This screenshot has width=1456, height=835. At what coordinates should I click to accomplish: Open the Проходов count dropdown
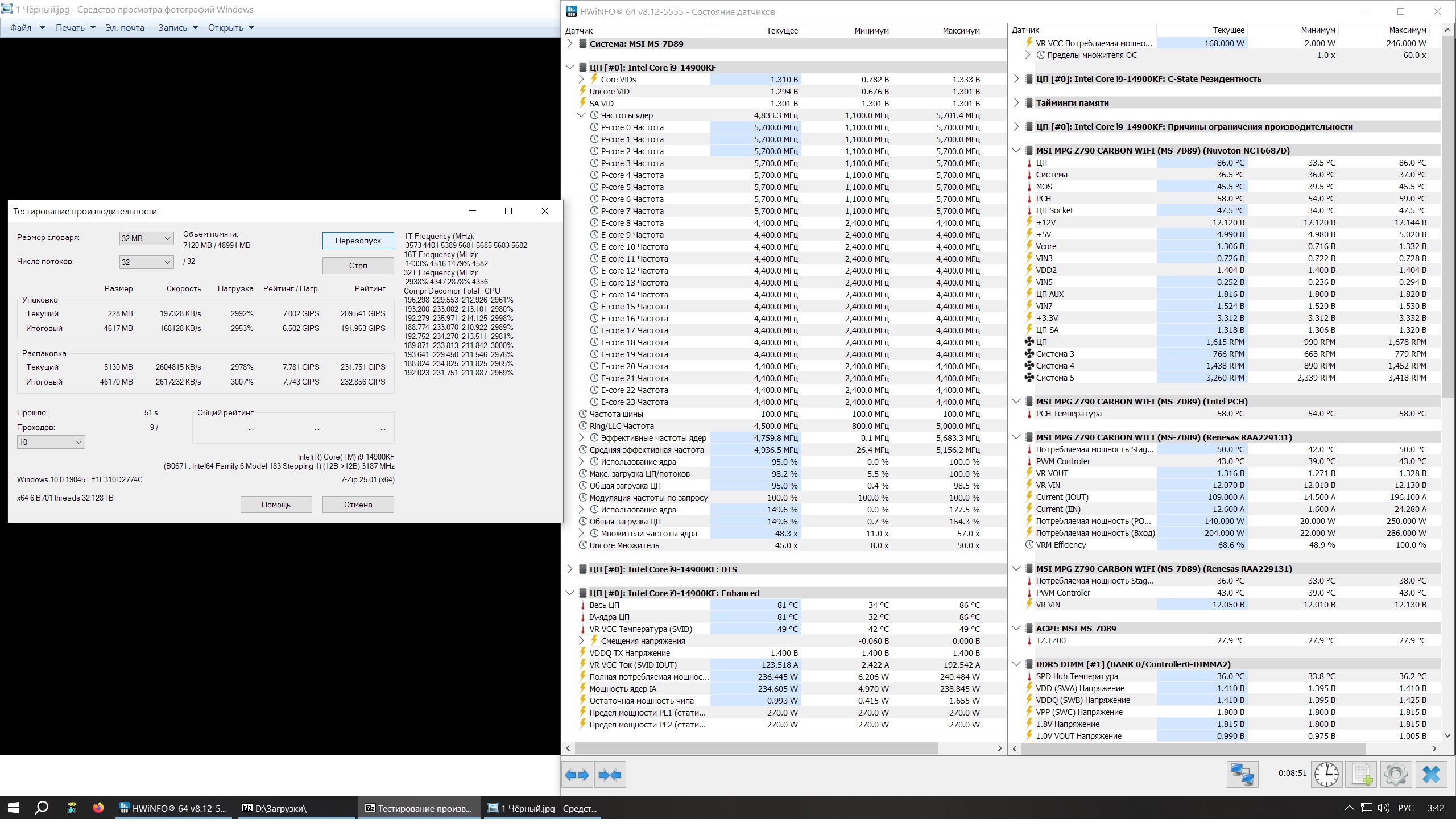click(51, 442)
